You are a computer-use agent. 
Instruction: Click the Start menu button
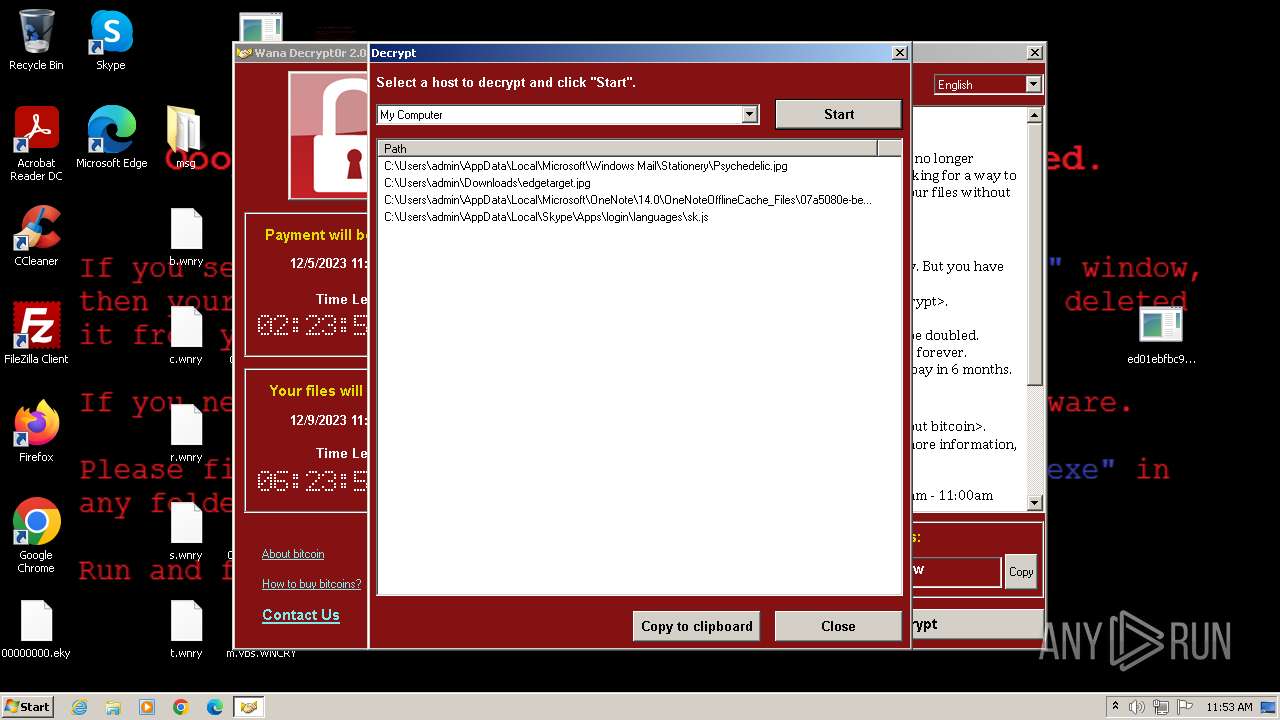click(x=28, y=707)
